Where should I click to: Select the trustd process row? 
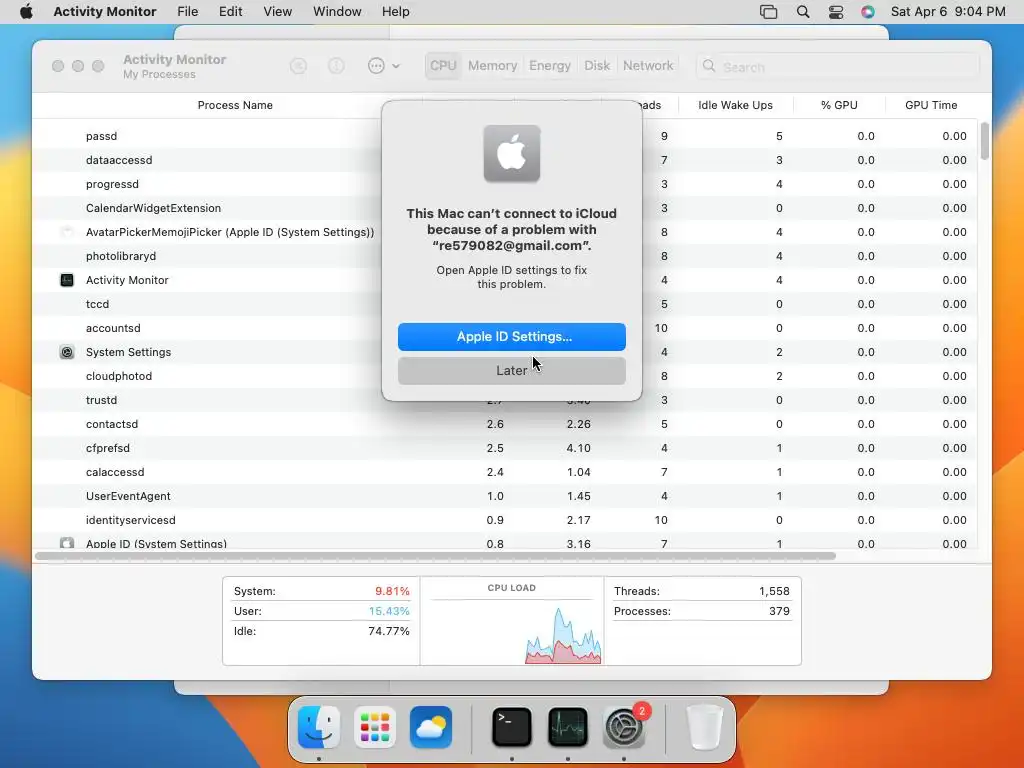tap(505, 400)
